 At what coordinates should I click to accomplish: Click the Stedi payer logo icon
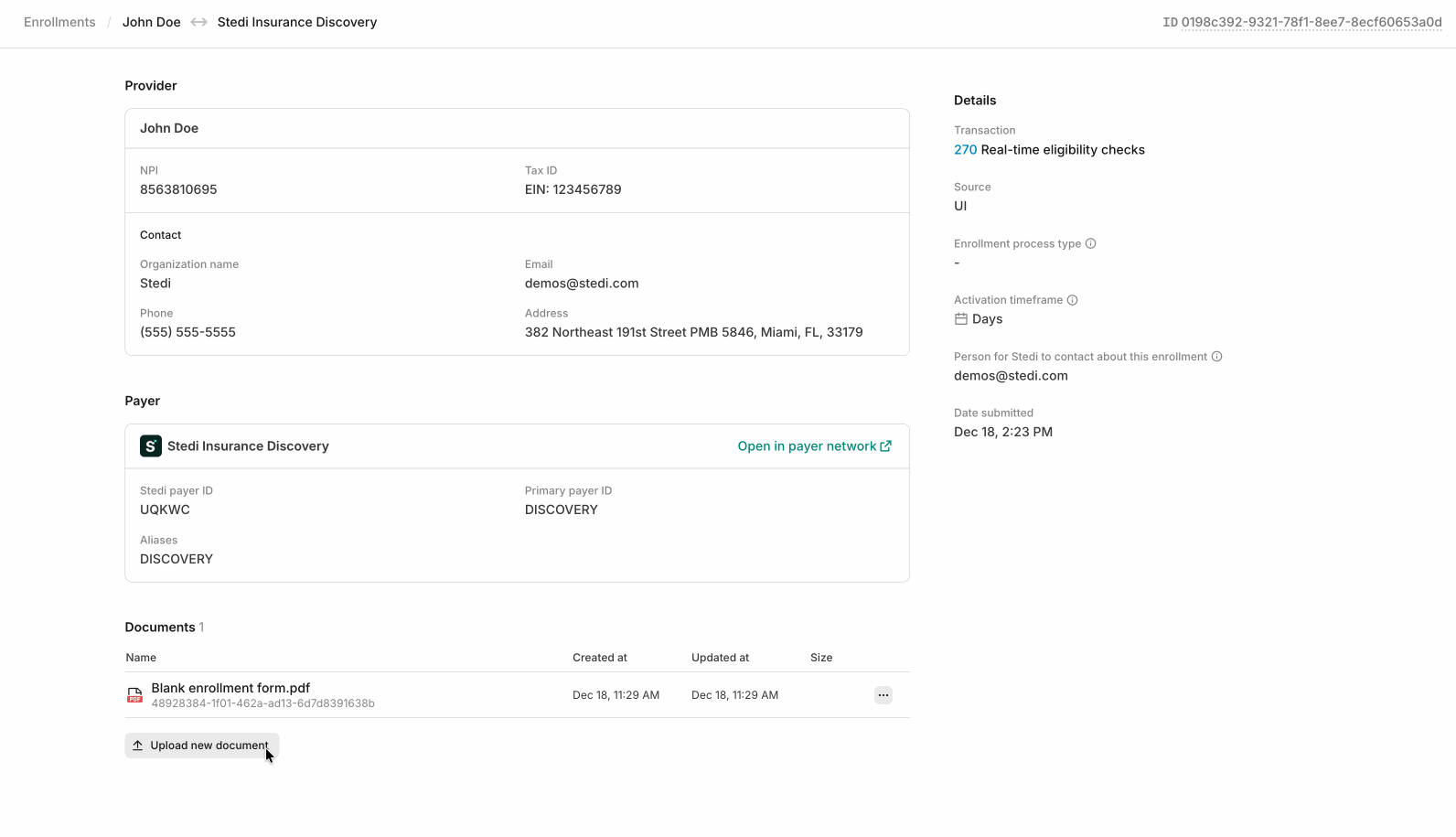151,446
